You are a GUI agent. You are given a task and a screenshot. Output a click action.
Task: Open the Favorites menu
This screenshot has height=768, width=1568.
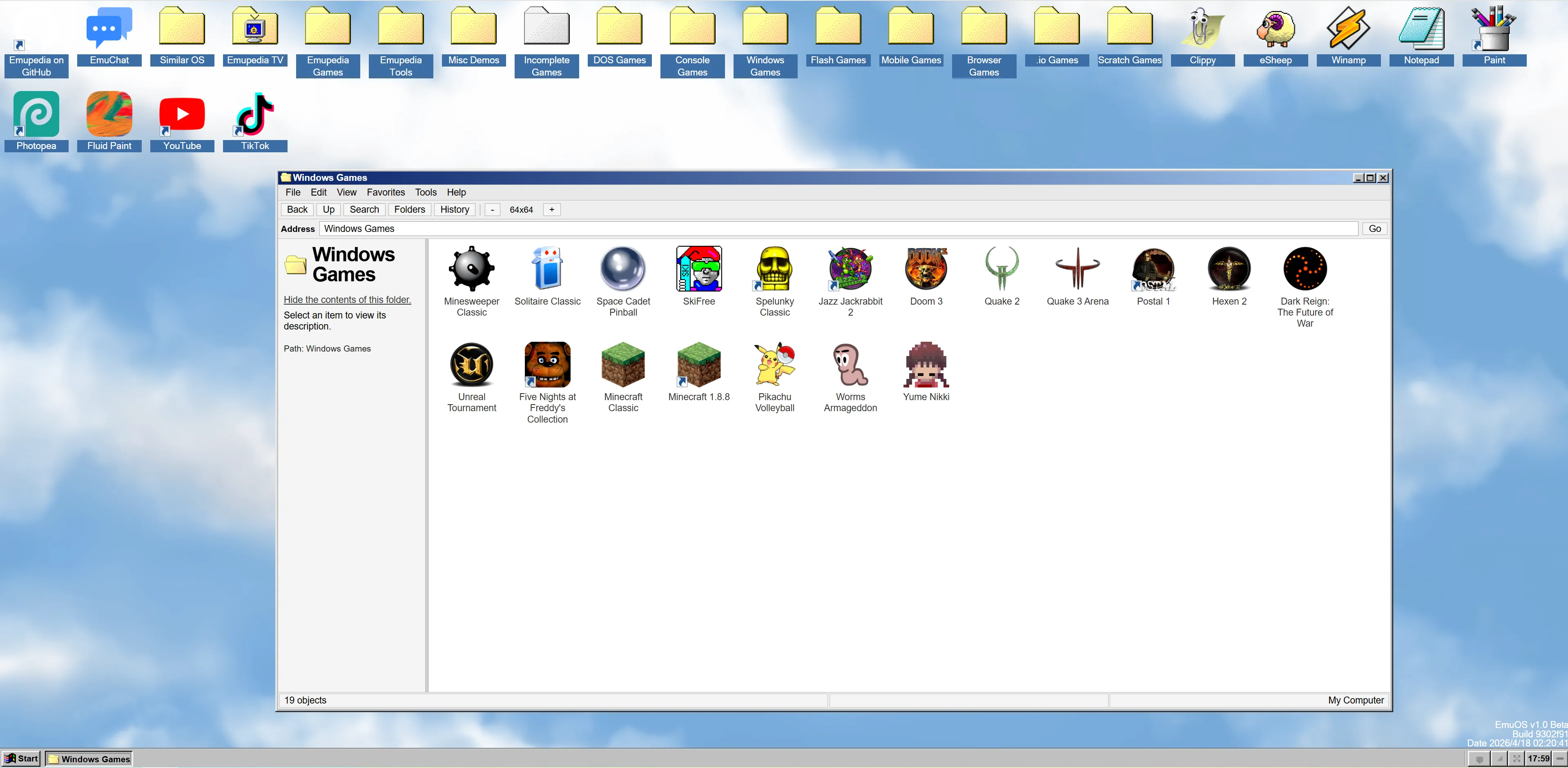[385, 192]
